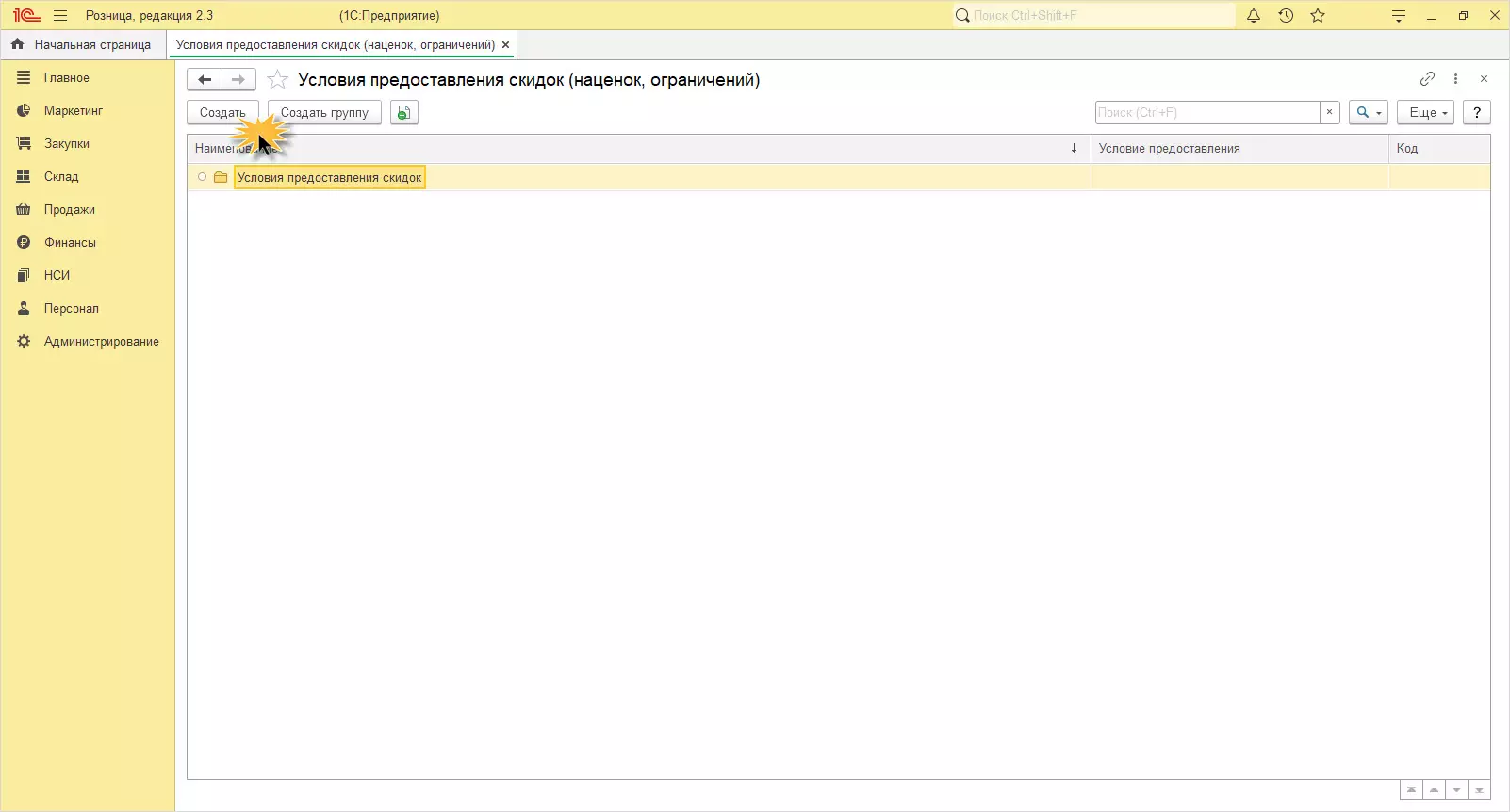Sort by the Наименование column header

point(638,149)
